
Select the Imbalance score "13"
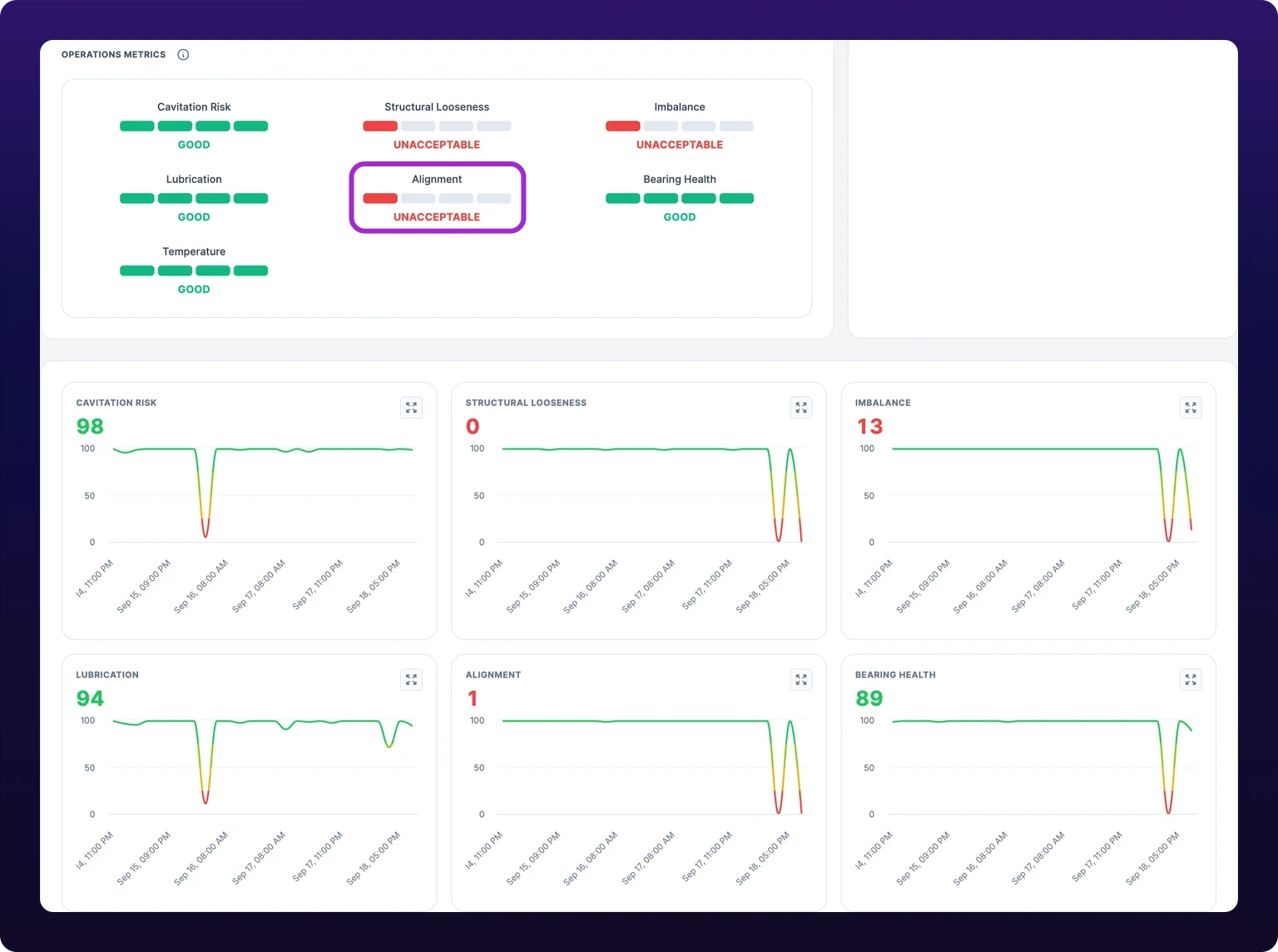(869, 427)
